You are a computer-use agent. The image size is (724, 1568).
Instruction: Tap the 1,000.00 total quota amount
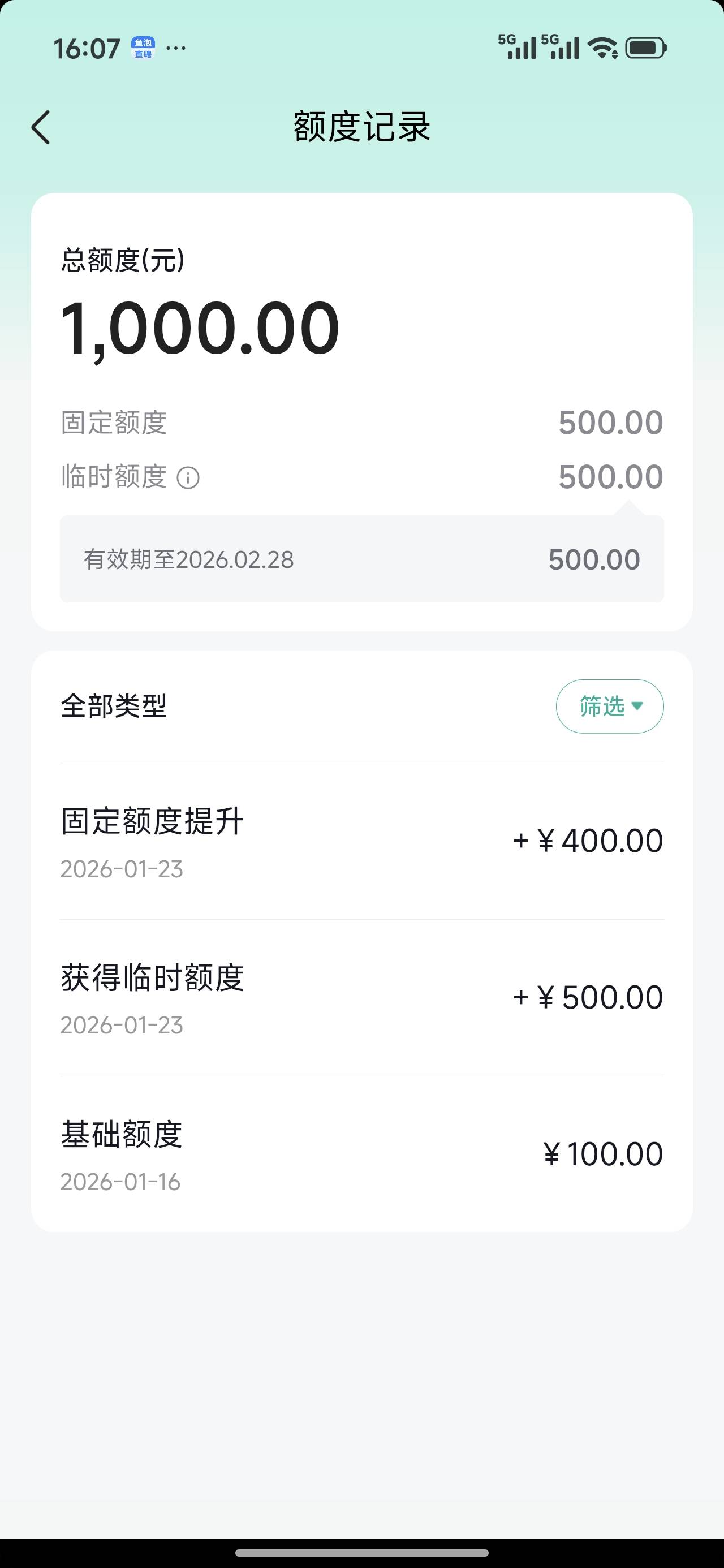tap(200, 329)
